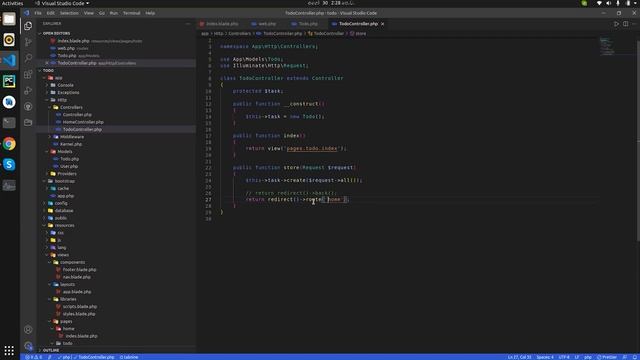This screenshot has width=640, height=360.
Task: Click the tabnine status bar item
Action: [129, 357]
